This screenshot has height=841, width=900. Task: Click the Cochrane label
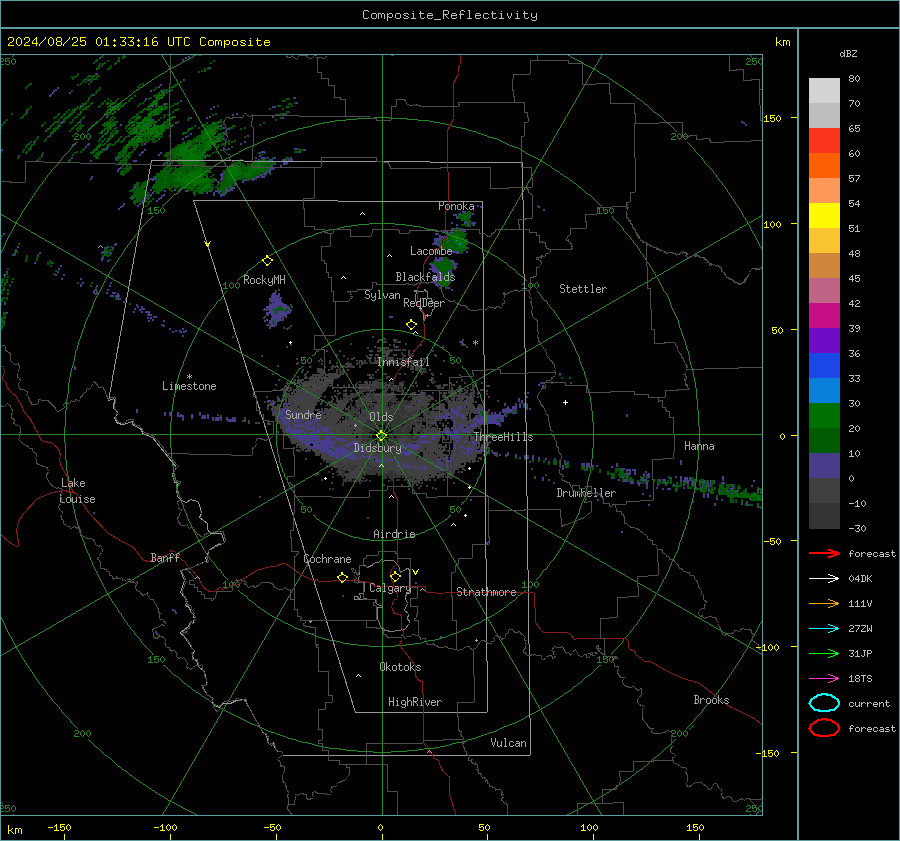coord(327,559)
